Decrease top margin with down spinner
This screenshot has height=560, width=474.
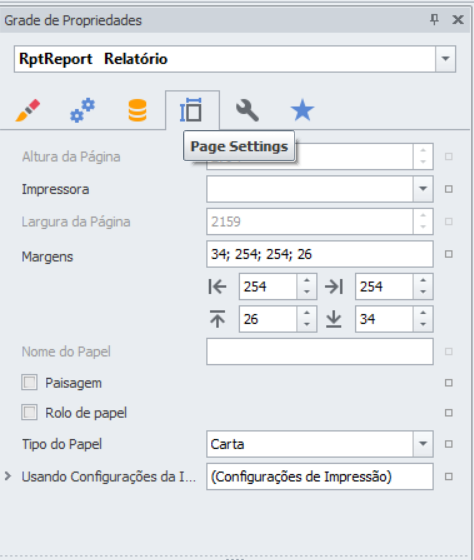click(307, 325)
